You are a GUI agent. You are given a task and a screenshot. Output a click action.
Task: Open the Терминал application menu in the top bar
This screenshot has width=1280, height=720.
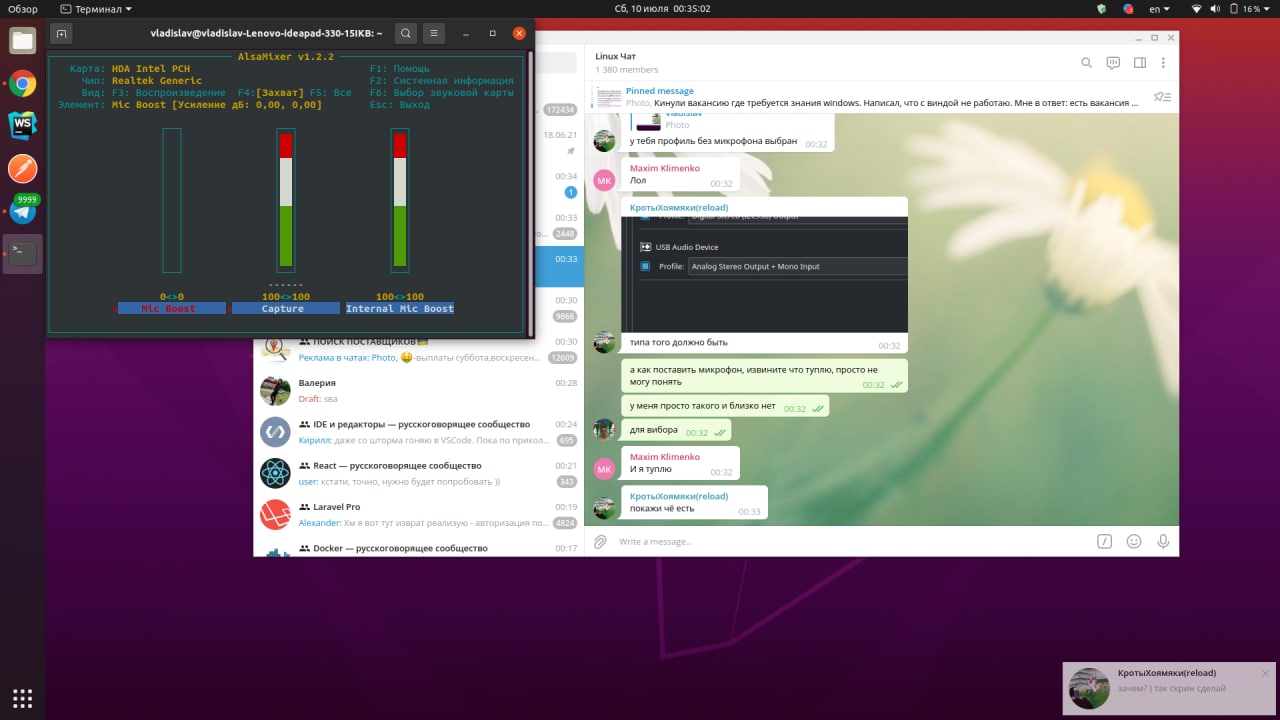(x=96, y=8)
